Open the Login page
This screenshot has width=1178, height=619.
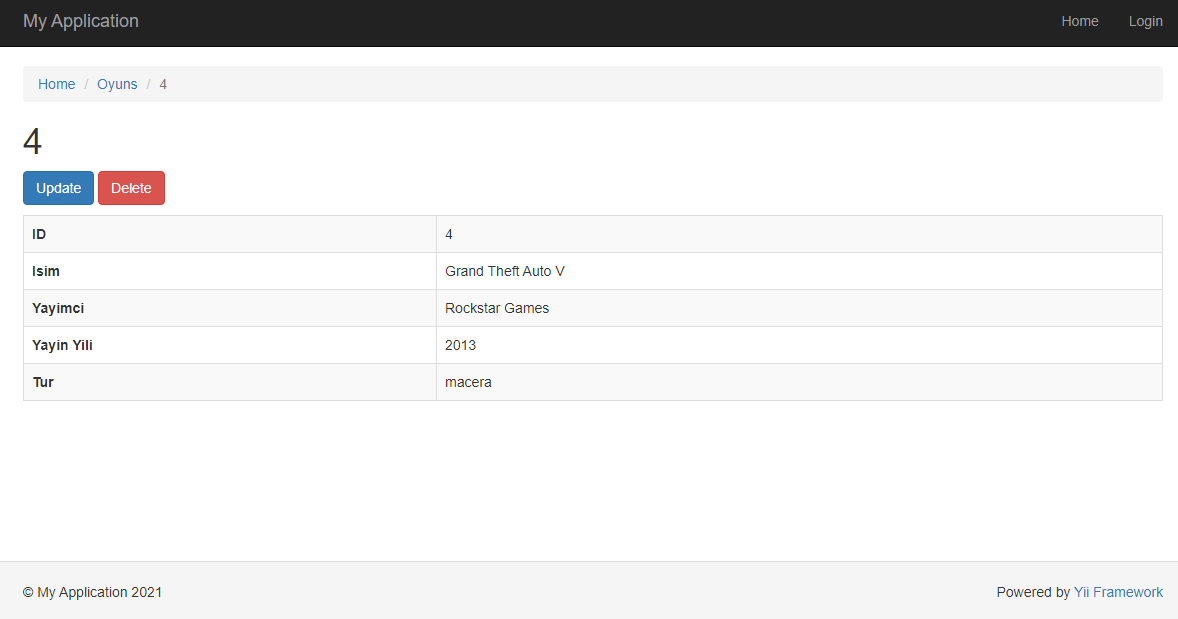[1145, 22]
